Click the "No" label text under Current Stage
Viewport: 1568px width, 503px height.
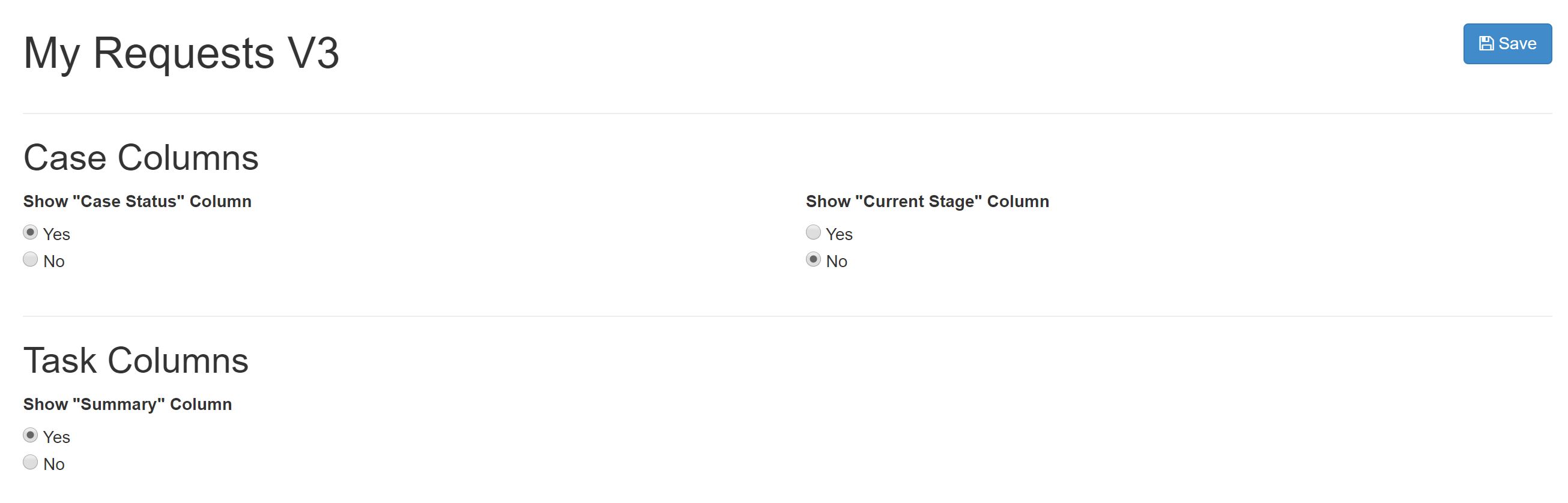click(837, 262)
